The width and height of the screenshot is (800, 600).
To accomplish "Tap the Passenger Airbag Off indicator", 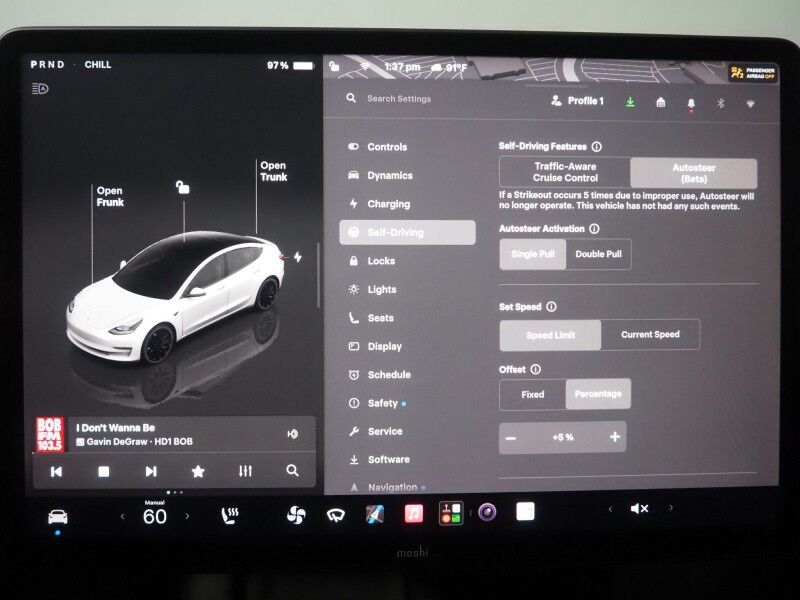I will (x=753, y=73).
